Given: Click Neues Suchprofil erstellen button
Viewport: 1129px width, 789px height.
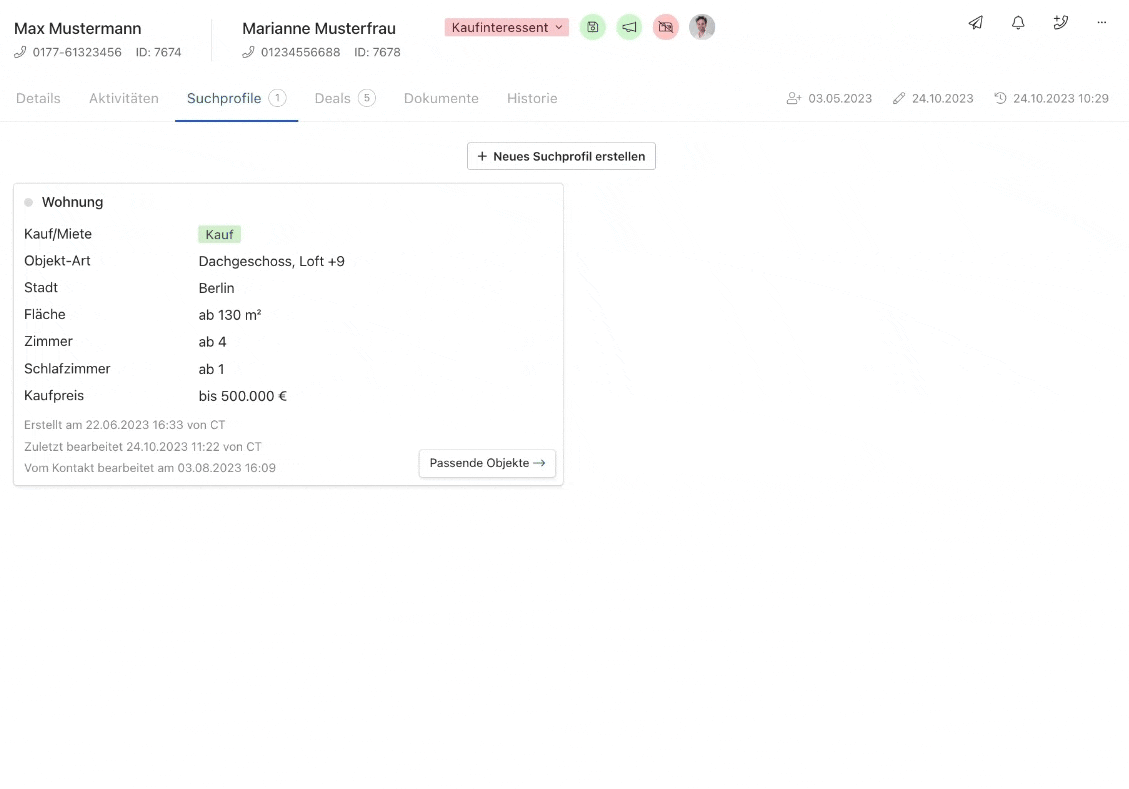Looking at the screenshot, I should pos(561,156).
